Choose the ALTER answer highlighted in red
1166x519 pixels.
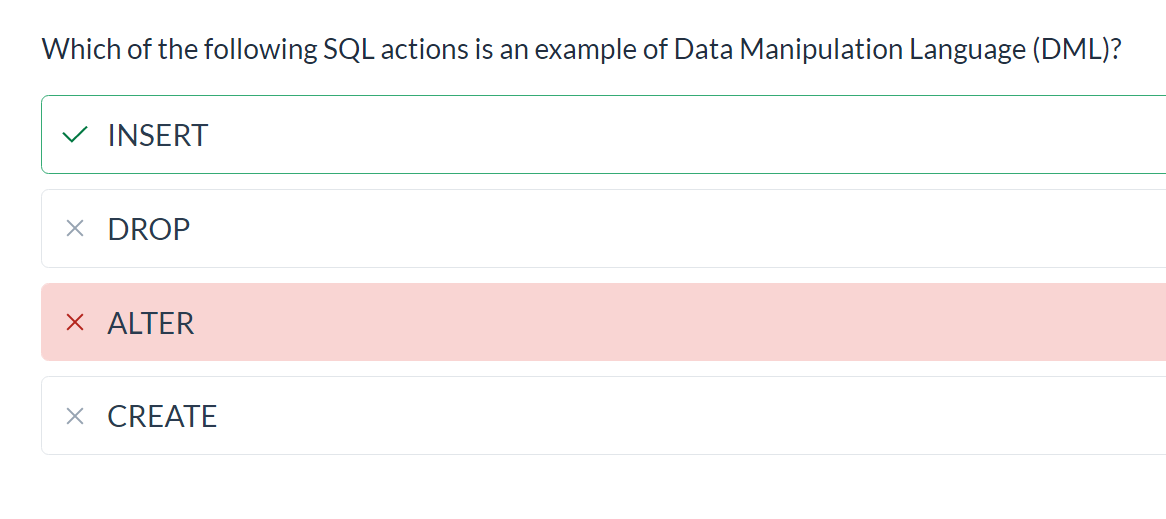(x=603, y=322)
